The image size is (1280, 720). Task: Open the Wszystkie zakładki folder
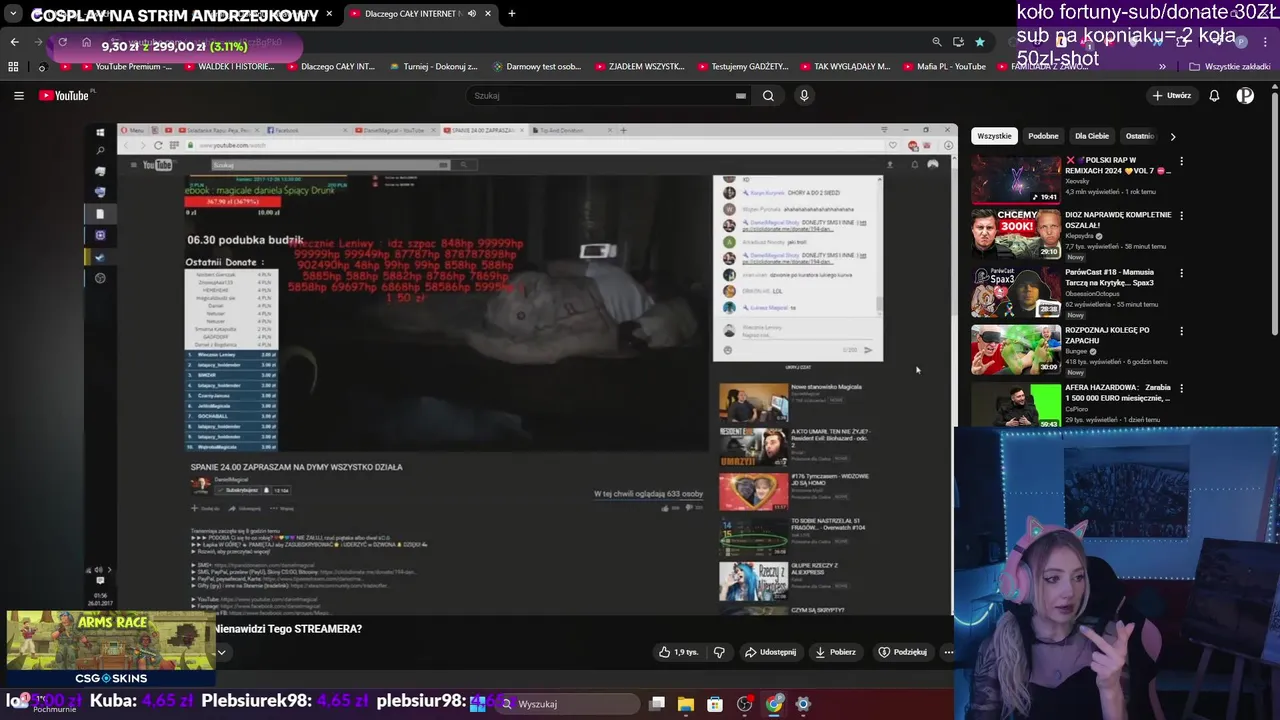[1229, 67]
